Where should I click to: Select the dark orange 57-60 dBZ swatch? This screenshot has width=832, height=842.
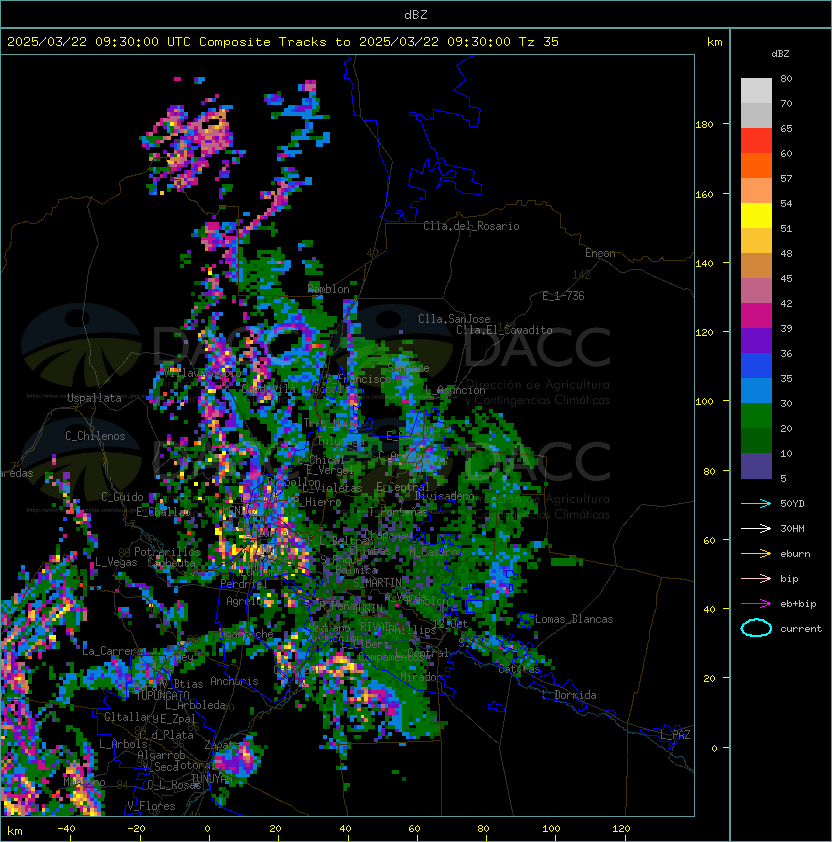click(756, 165)
